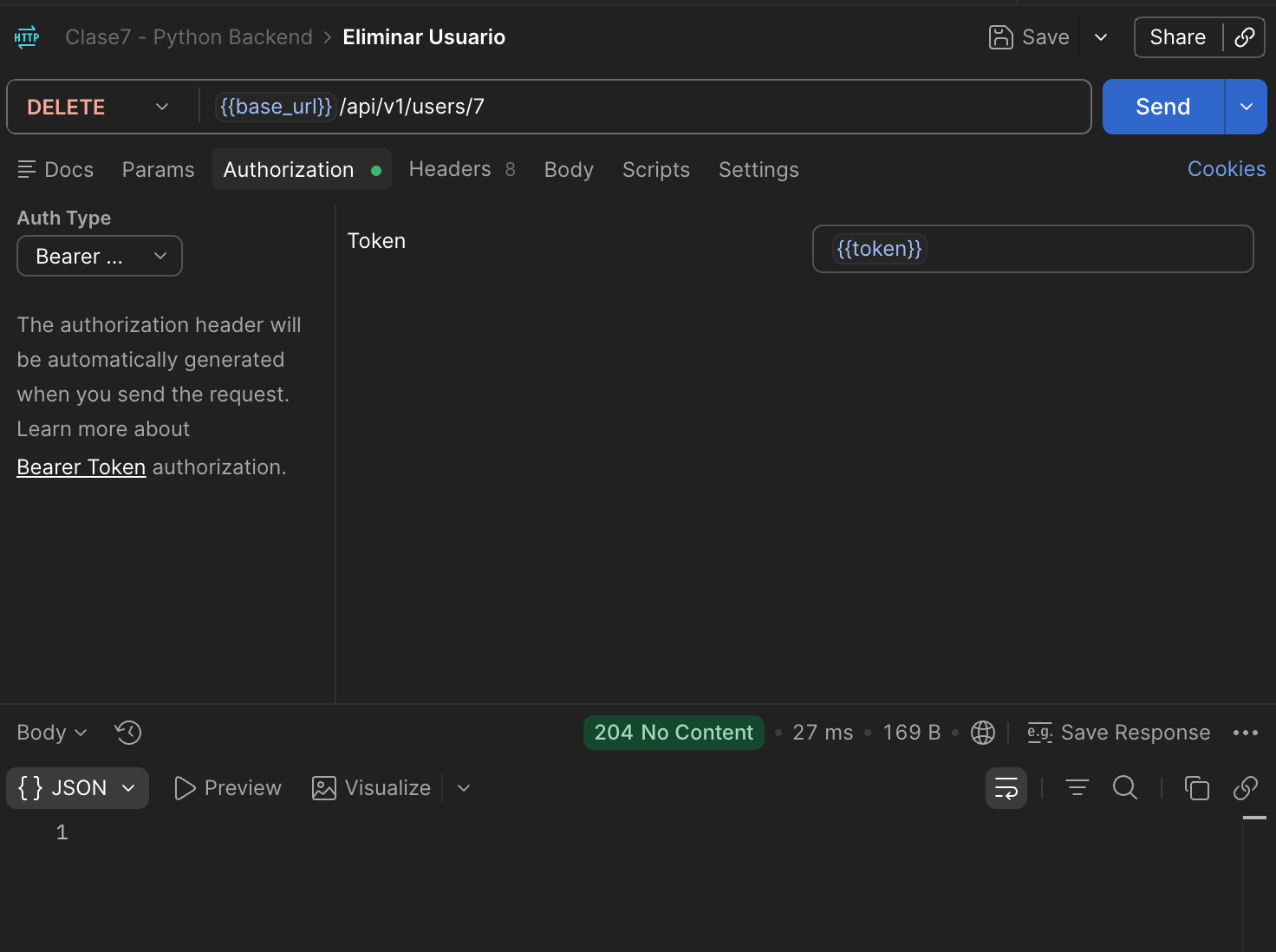Screen dimensions: 1276x952
Task: Open Visualize response view
Action: (371, 788)
